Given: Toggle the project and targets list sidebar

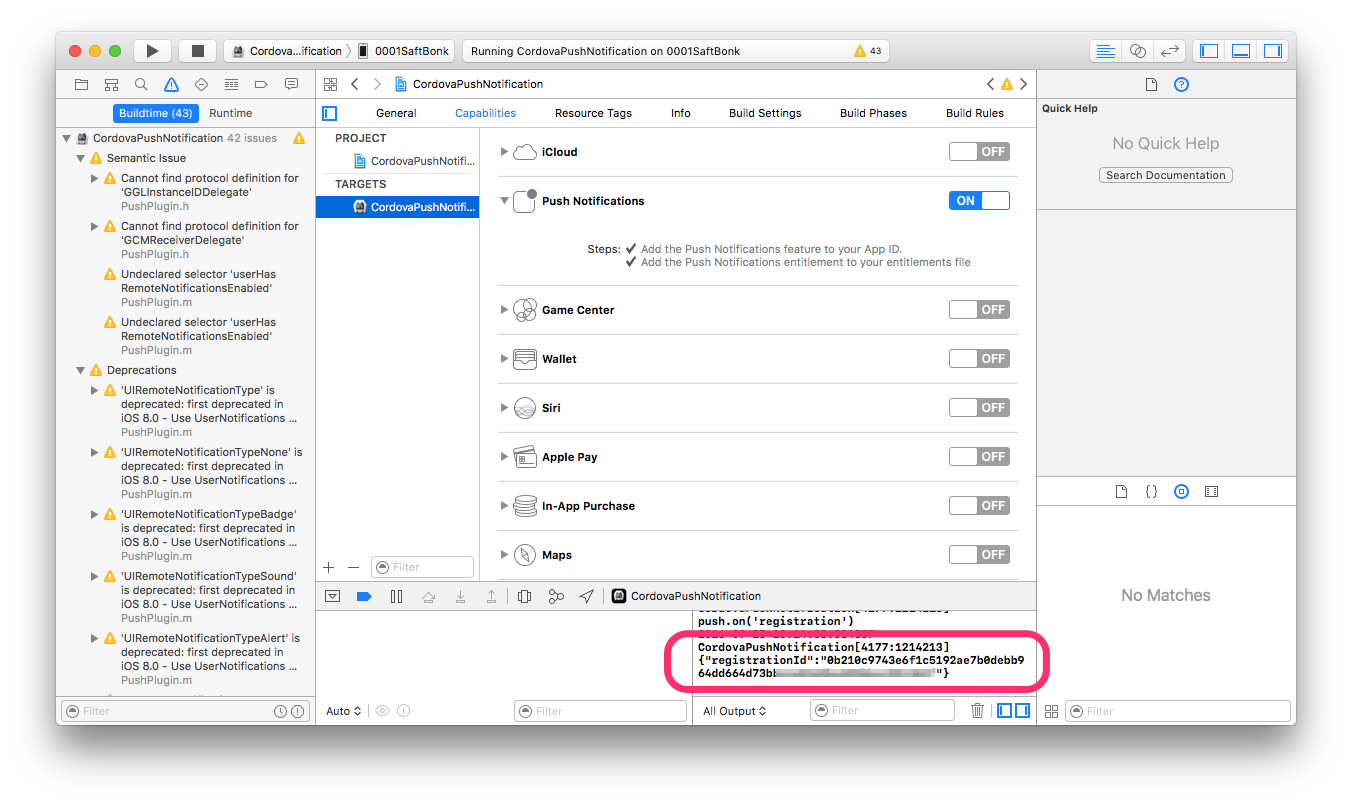Looking at the screenshot, I should tap(329, 113).
